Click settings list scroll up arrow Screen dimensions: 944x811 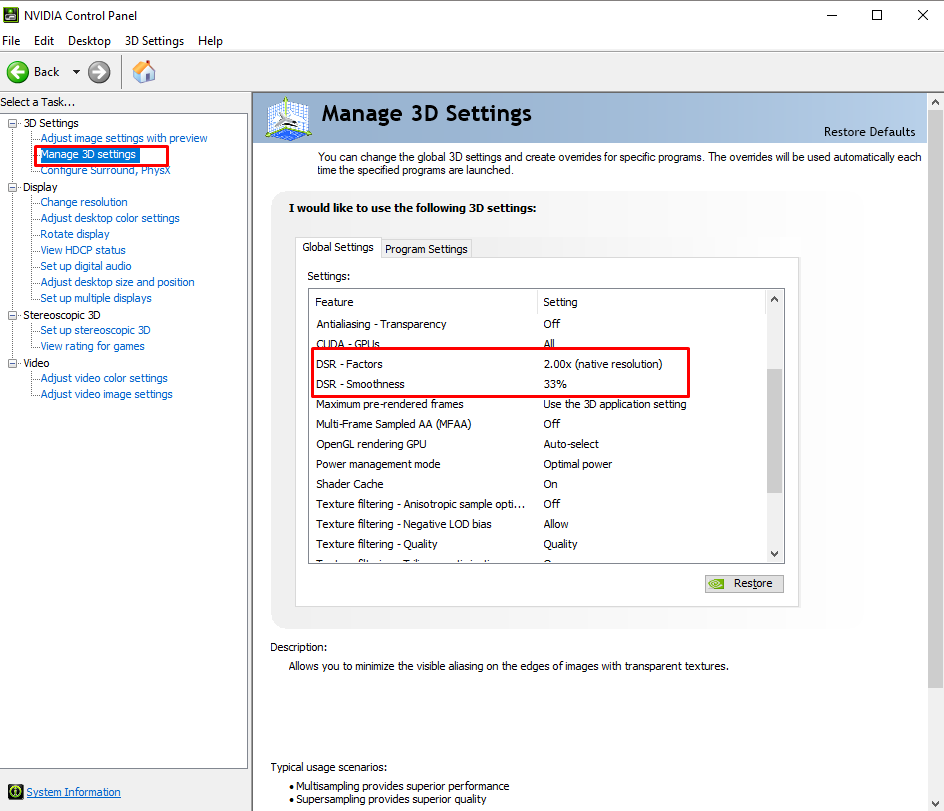[x=774, y=299]
